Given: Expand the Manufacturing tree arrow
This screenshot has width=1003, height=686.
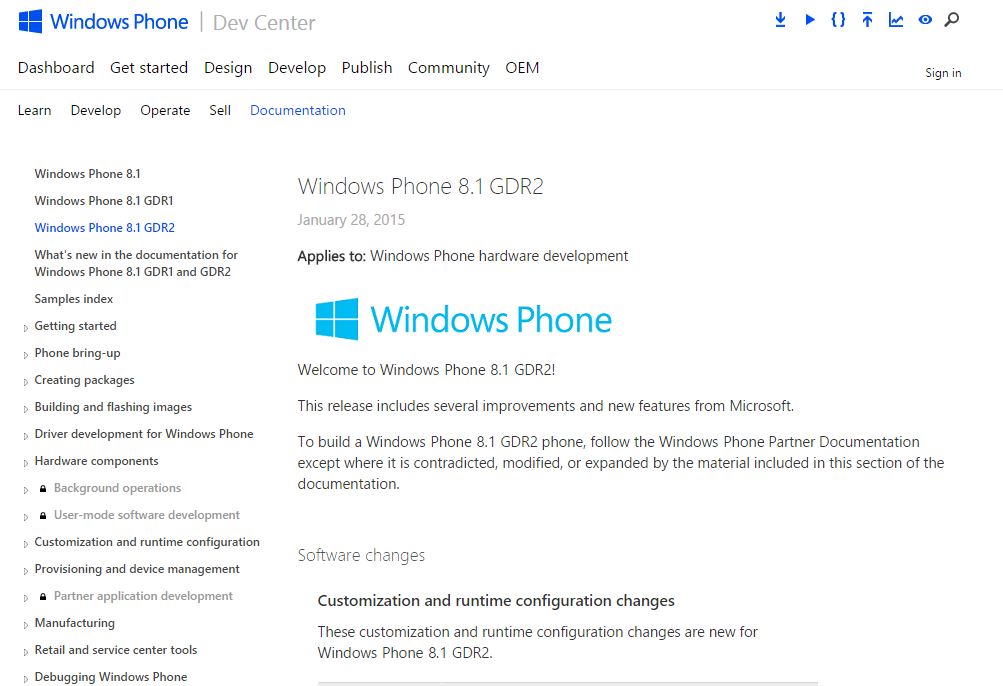Looking at the screenshot, I should coord(26,625).
